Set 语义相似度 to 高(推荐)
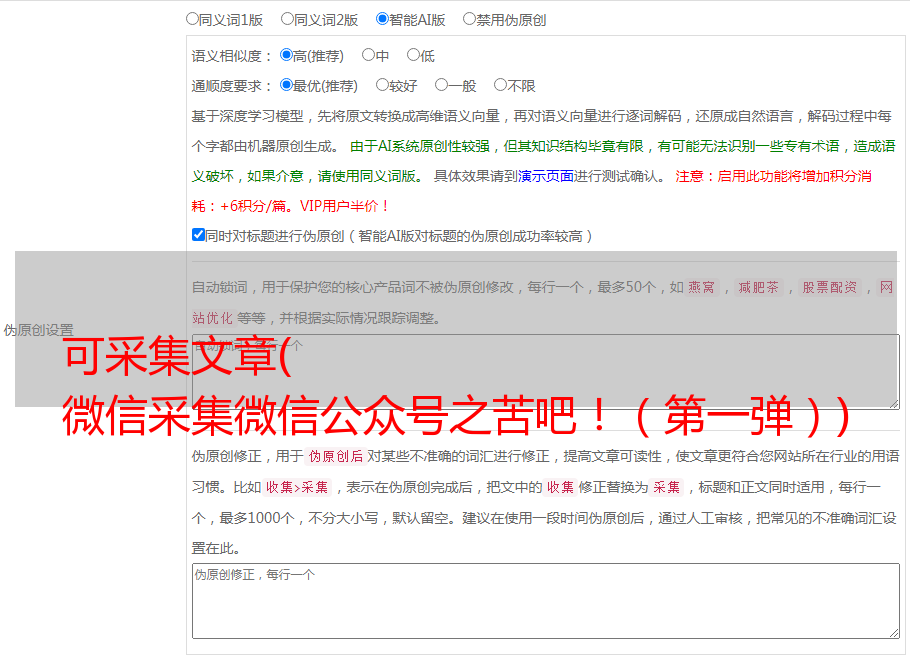 (286, 55)
